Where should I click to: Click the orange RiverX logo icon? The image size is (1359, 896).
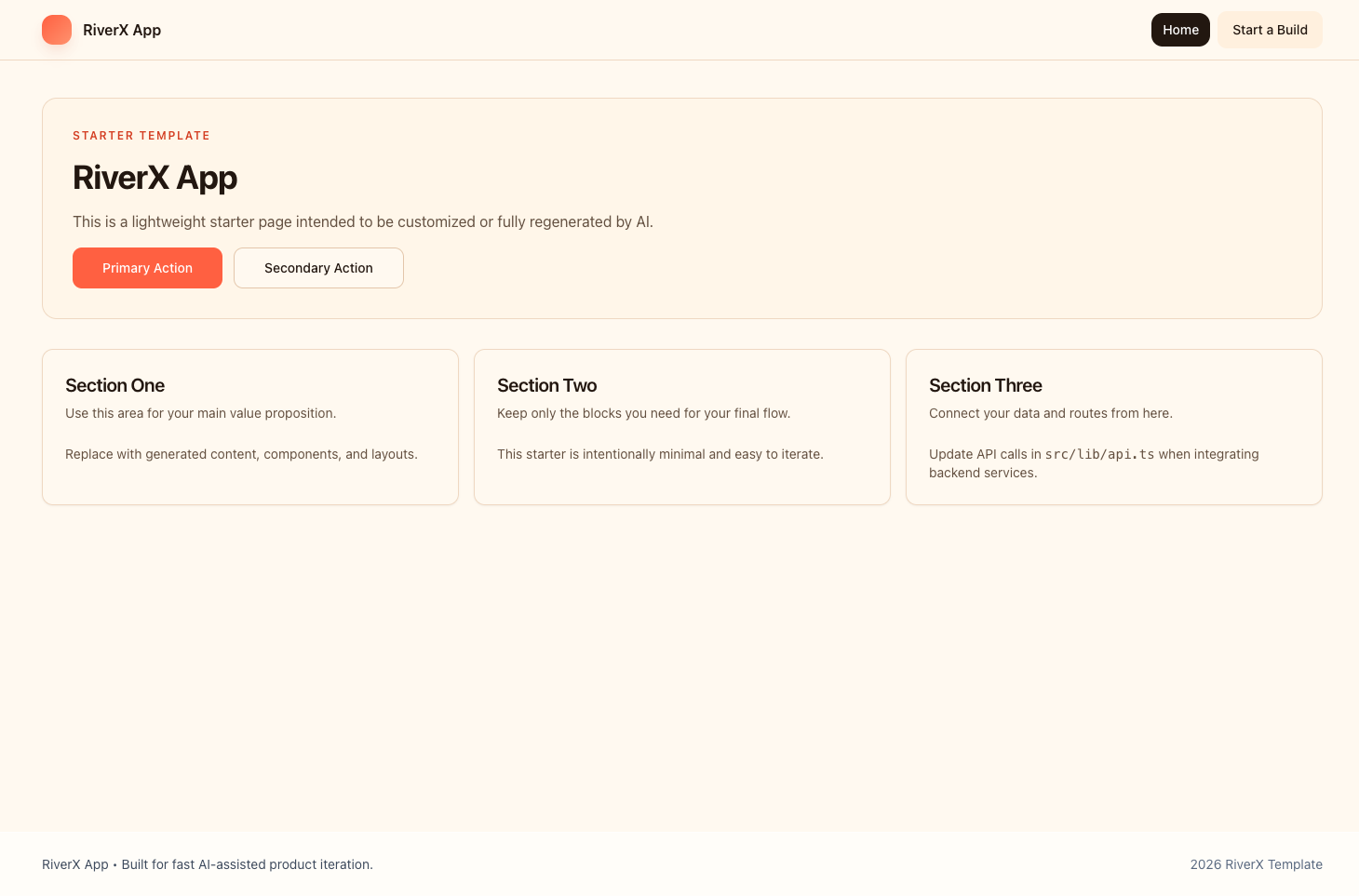(x=57, y=30)
